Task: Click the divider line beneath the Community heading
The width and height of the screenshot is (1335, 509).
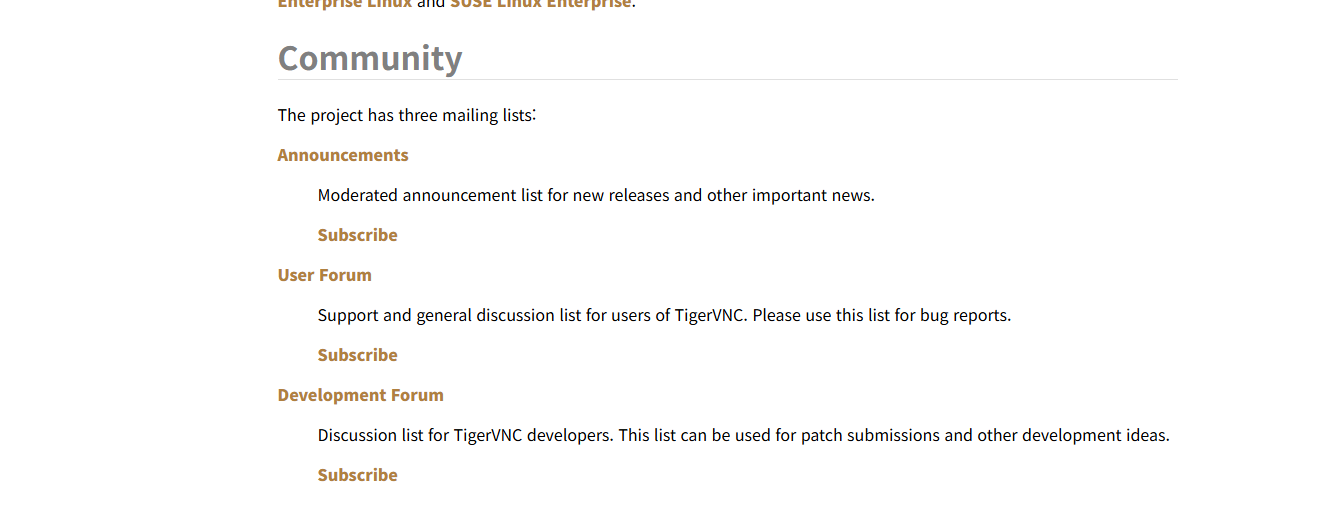Action: click(x=728, y=79)
